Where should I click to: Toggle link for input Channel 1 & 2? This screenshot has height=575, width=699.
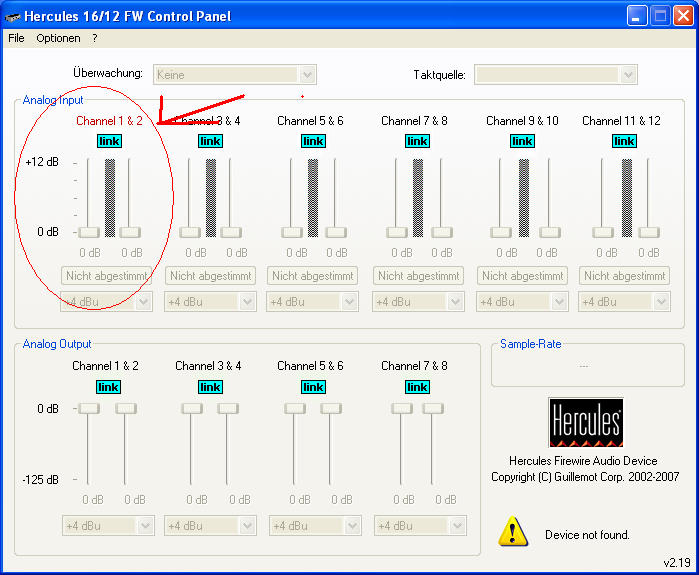109,141
